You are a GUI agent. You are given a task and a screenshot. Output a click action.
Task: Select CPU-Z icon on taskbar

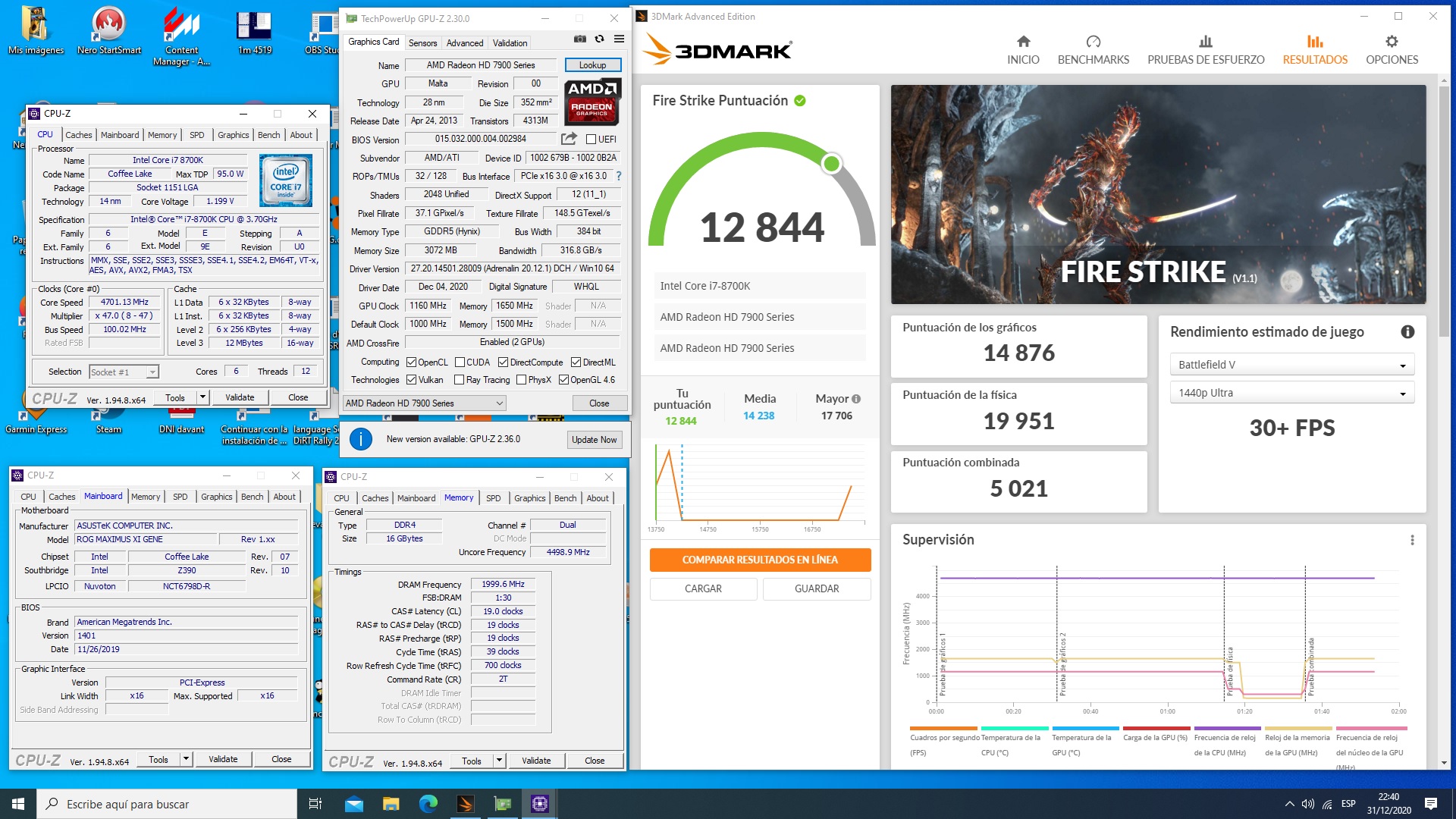540,804
